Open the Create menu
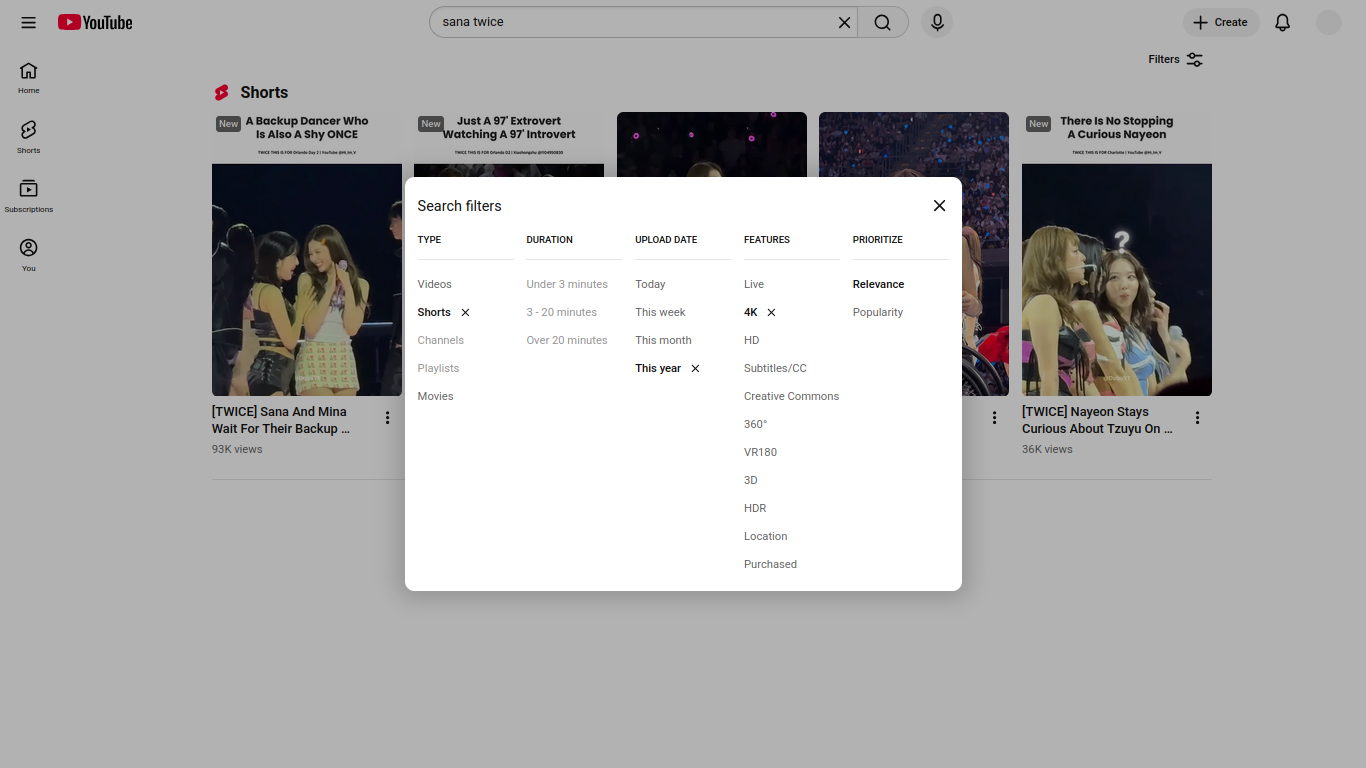Image resolution: width=1366 pixels, height=768 pixels. 1221,23
